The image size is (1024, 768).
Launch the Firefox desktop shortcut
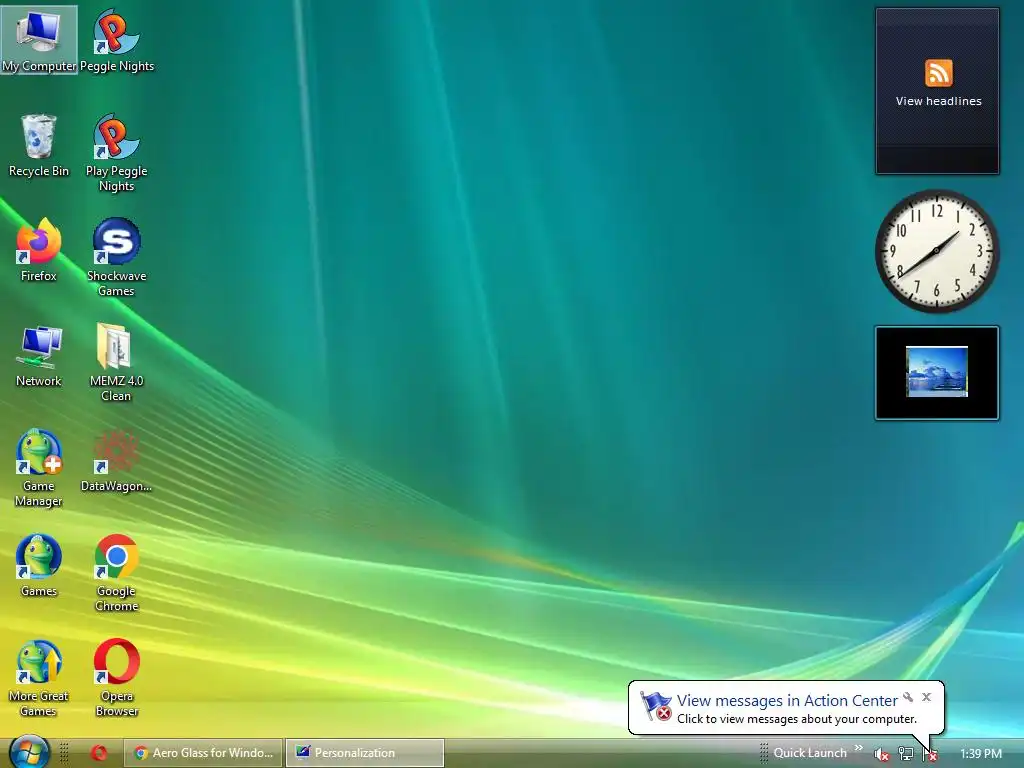[39, 249]
